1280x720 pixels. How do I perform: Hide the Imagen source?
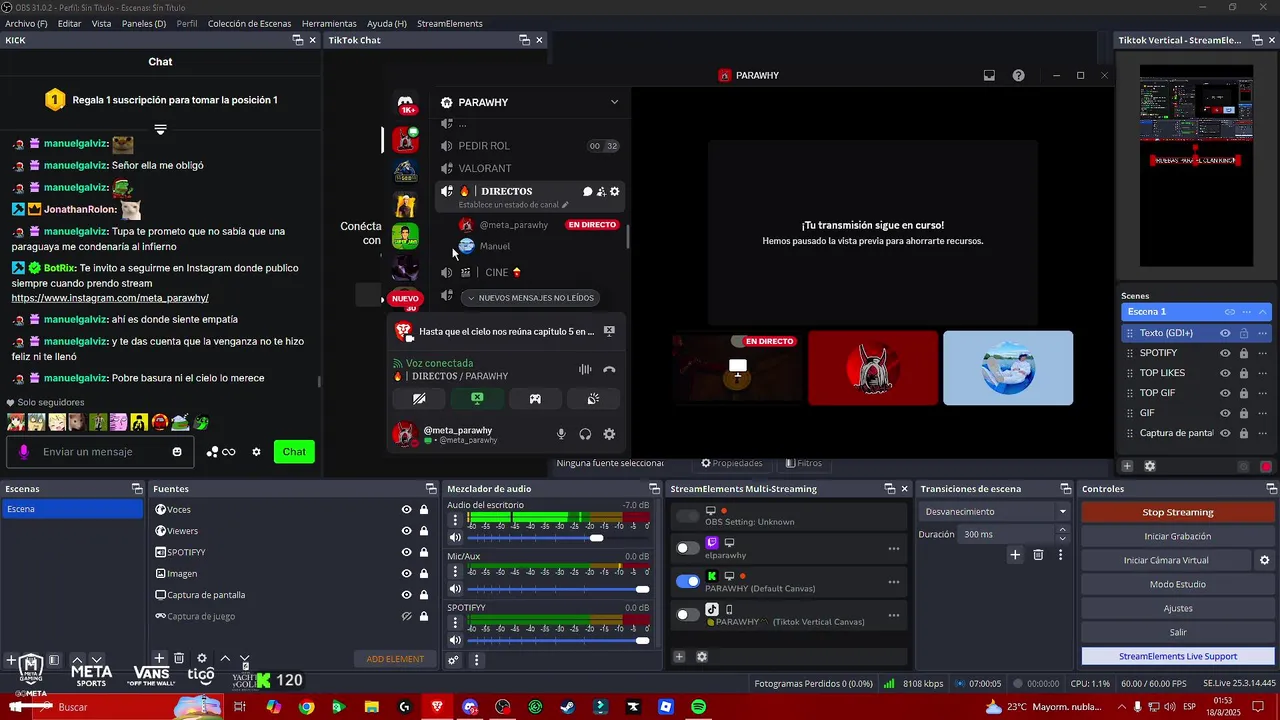click(x=406, y=573)
